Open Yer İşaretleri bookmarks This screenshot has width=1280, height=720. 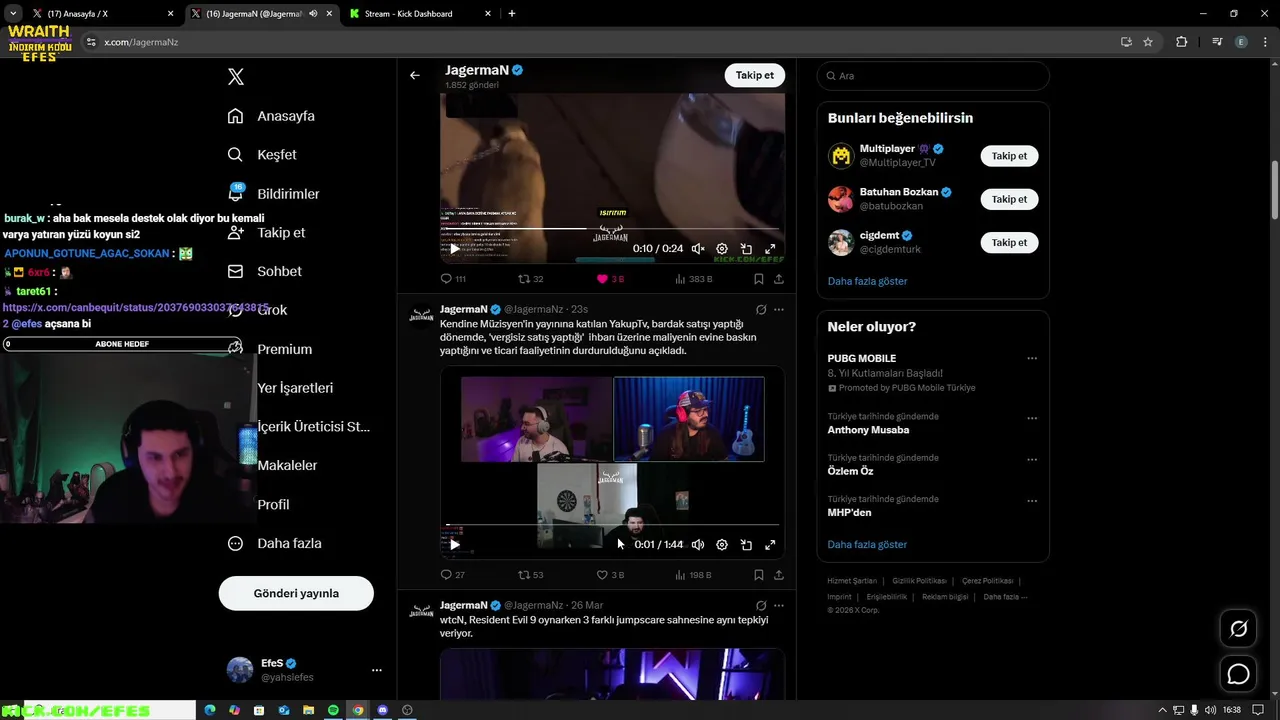click(295, 388)
